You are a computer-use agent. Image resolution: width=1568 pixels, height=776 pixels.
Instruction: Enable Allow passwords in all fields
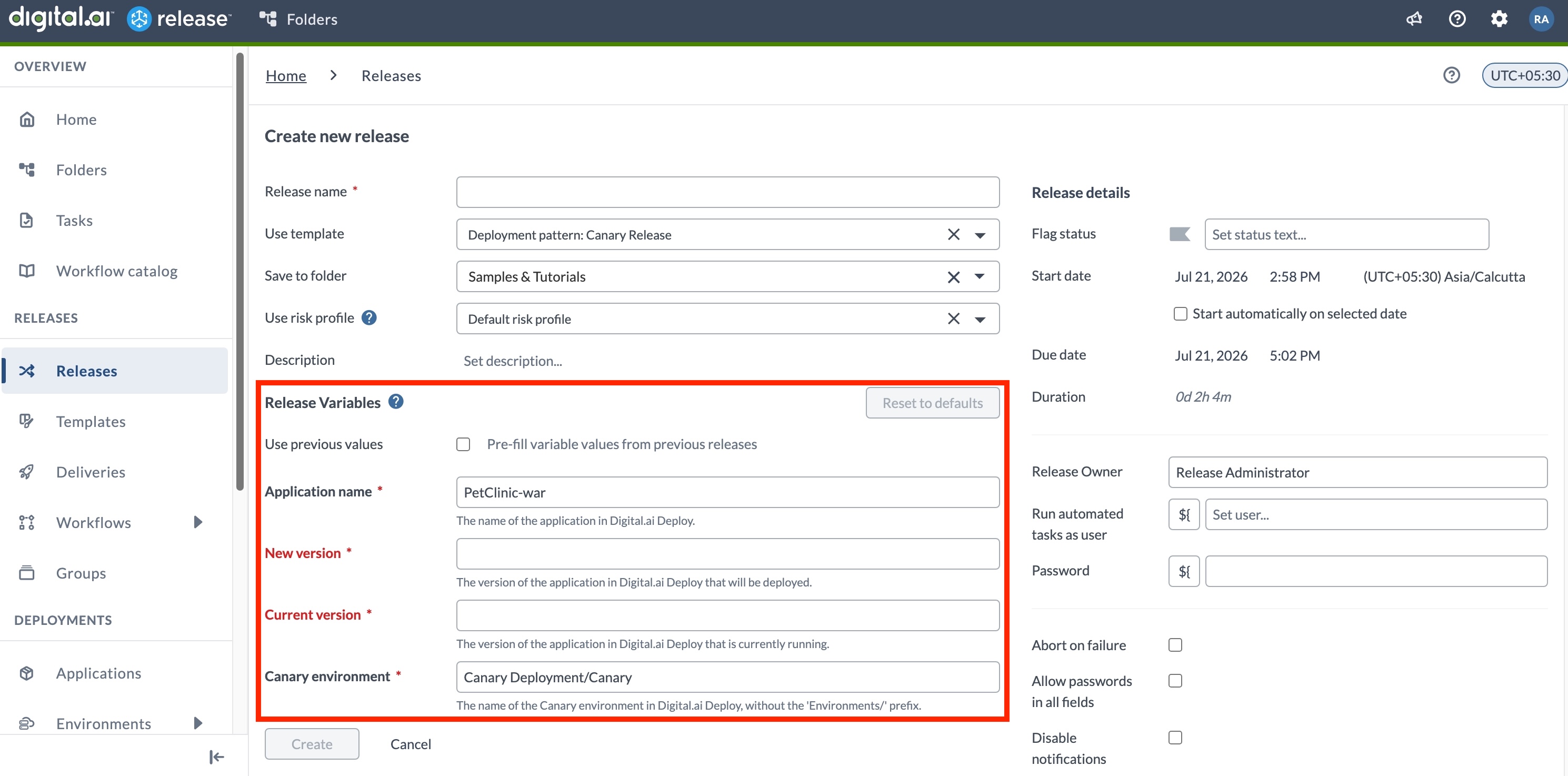1175,680
